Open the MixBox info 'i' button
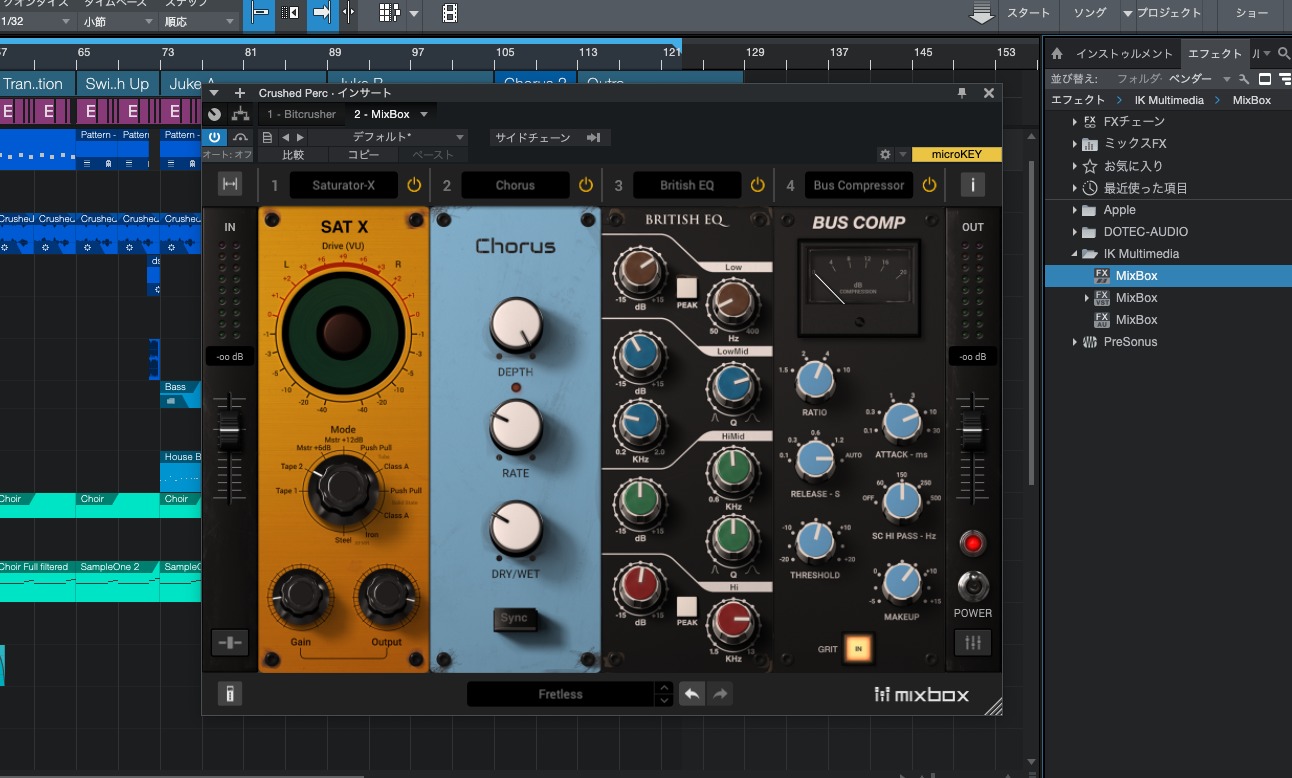This screenshot has height=778, width=1292. [972, 184]
